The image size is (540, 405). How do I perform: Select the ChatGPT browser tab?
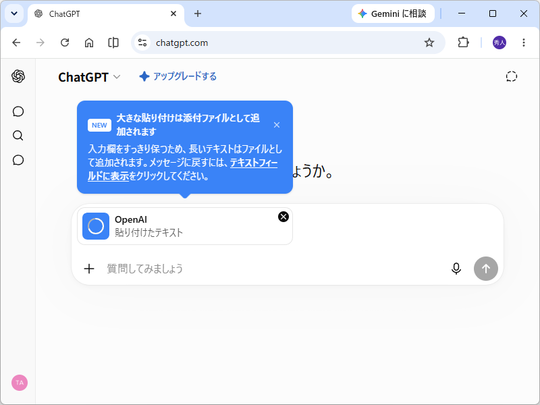click(106, 14)
